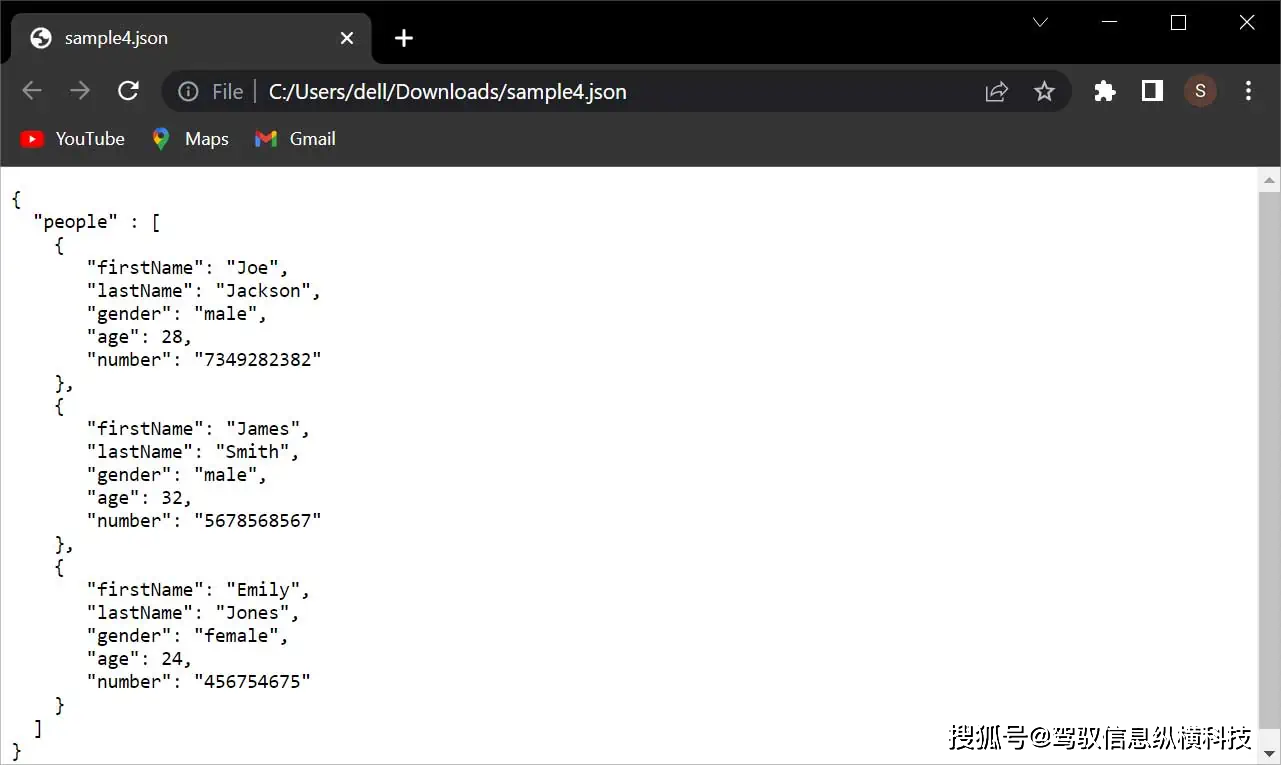Bookmark this page with the star icon
This screenshot has width=1281, height=765.
[x=1044, y=92]
